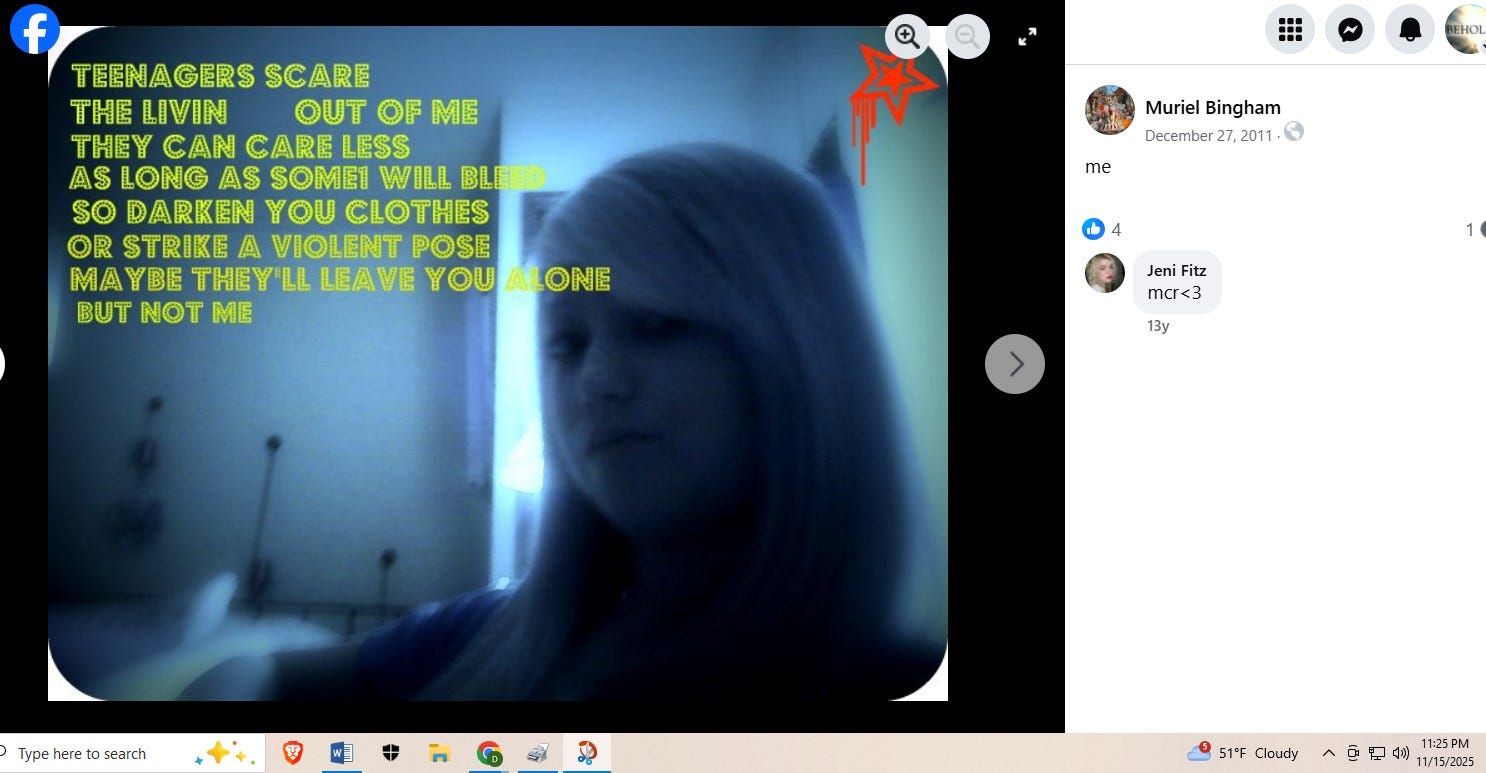This screenshot has width=1486, height=773.
Task: Zoom out of the photo
Action: point(967,37)
